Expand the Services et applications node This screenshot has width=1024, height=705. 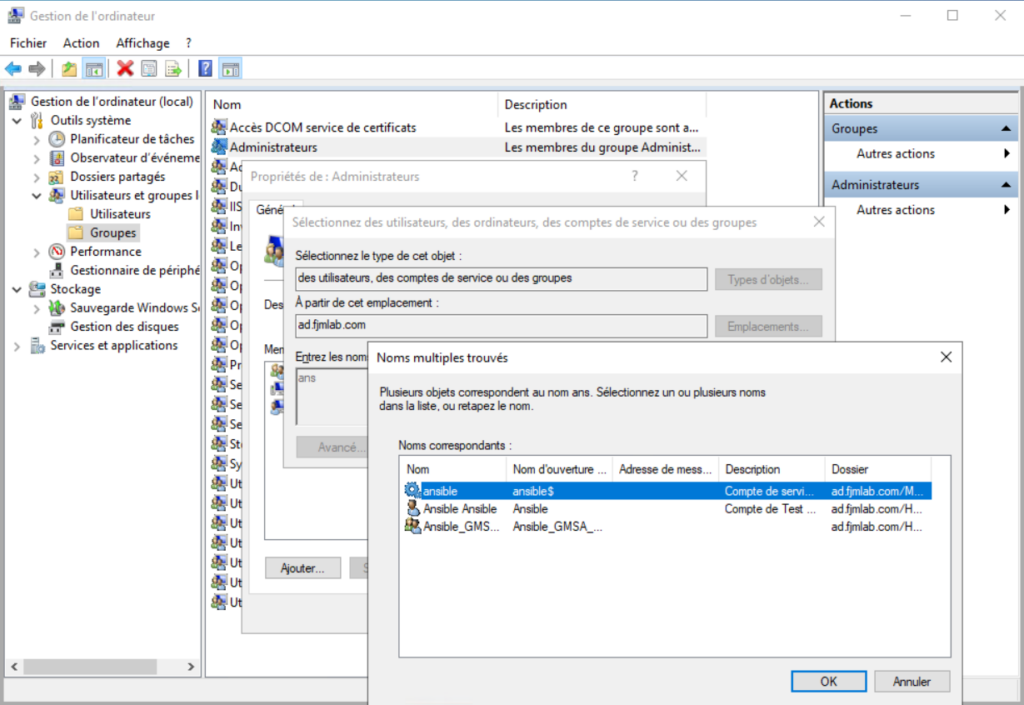(x=17, y=346)
